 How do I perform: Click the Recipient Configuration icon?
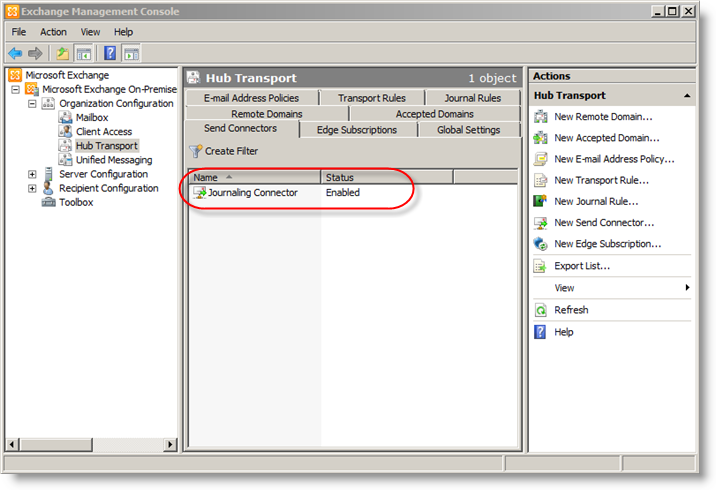[x=48, y=188]
